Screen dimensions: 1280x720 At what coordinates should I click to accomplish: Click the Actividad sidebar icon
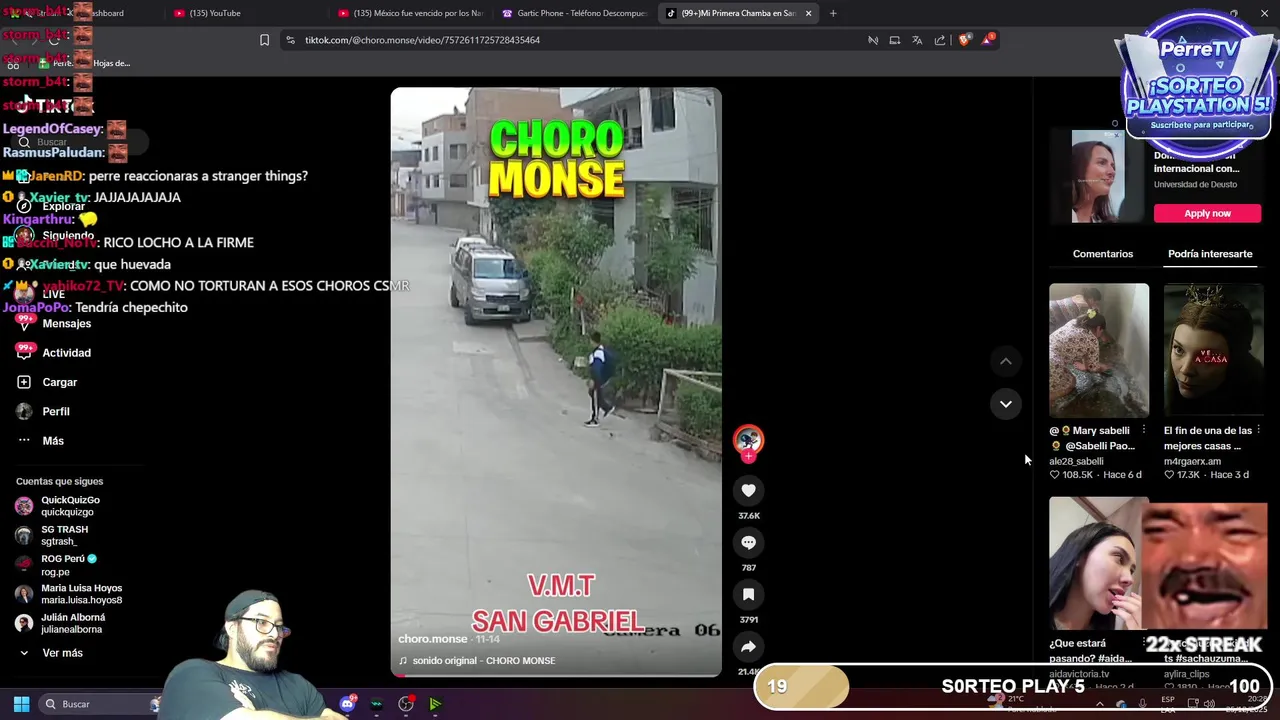[x=24, y=352]
